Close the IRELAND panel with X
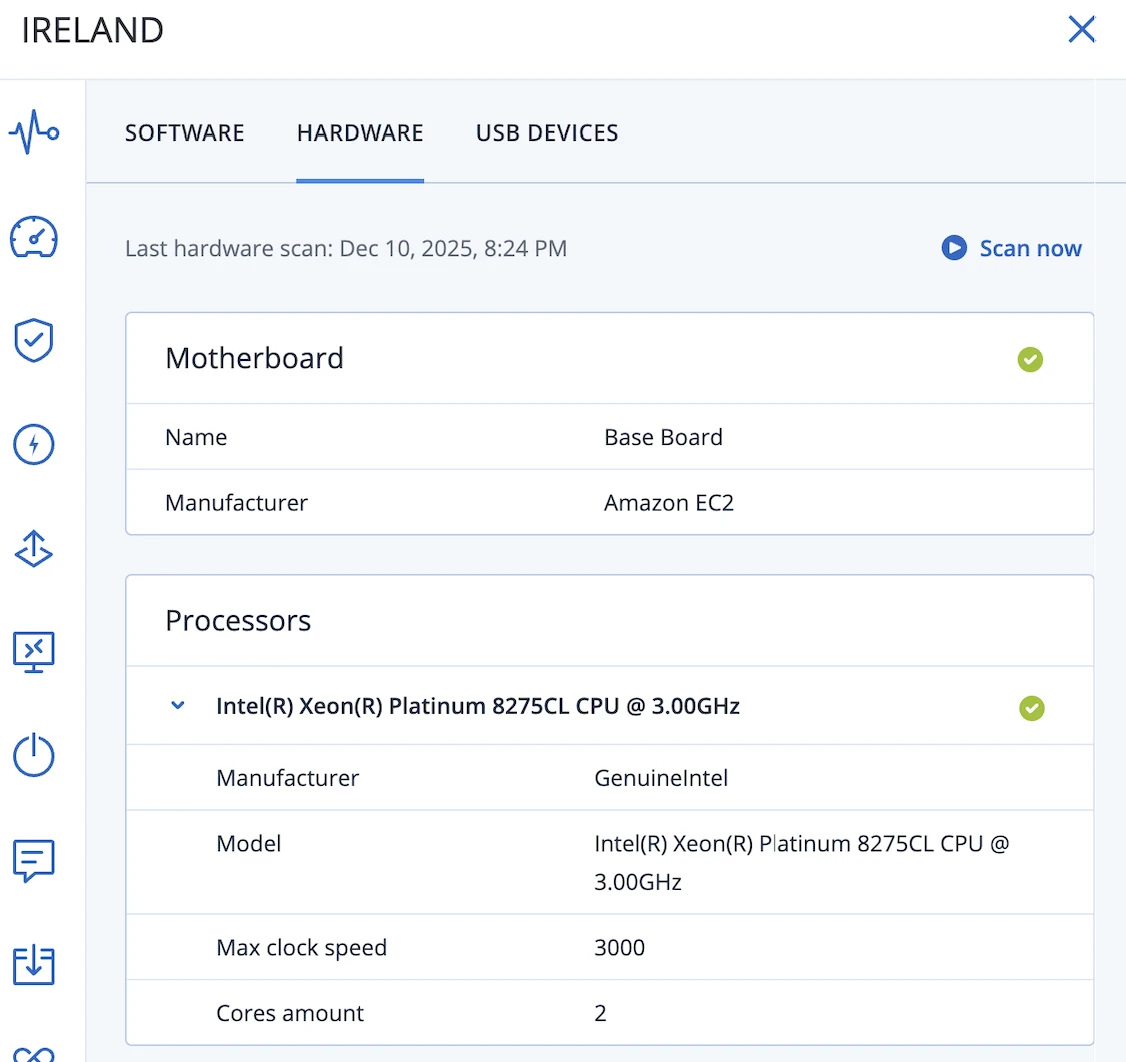Viewport: 1126px width, 1062px height. coord(1081,29)
